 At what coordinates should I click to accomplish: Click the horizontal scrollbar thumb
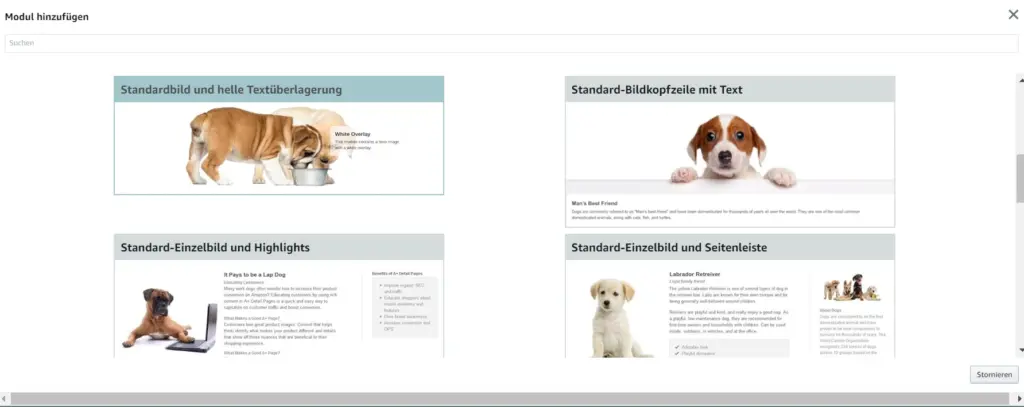click(510, 399)
